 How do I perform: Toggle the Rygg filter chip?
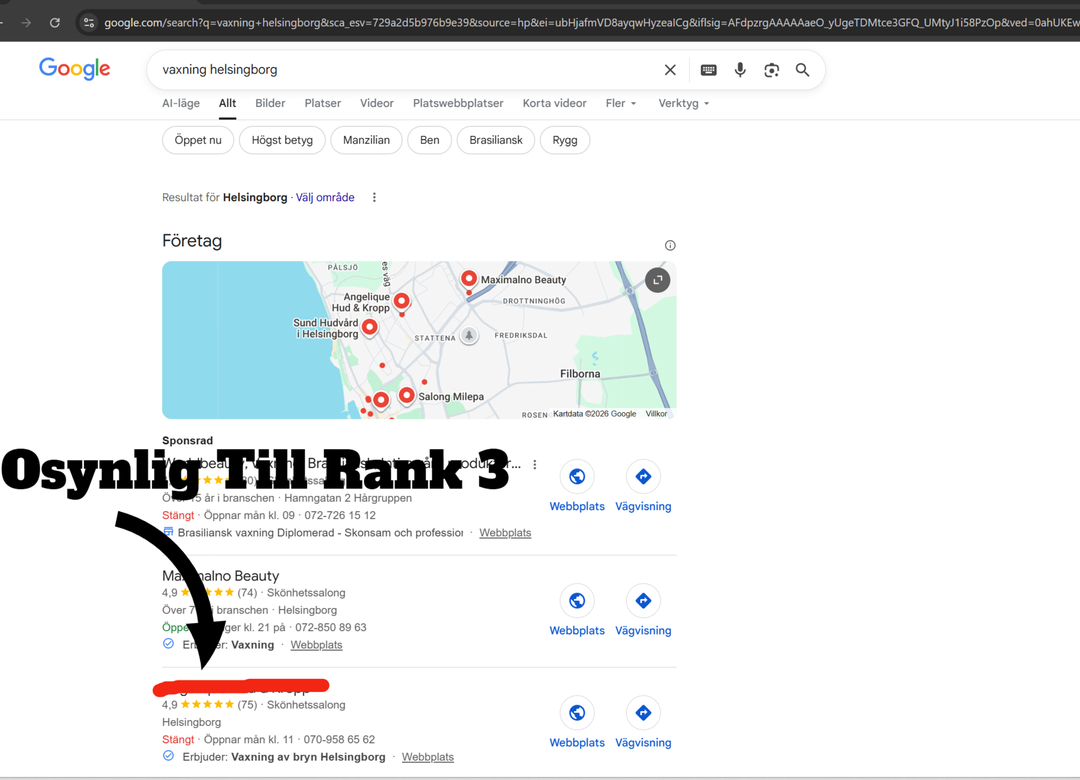tap(565, 141)
